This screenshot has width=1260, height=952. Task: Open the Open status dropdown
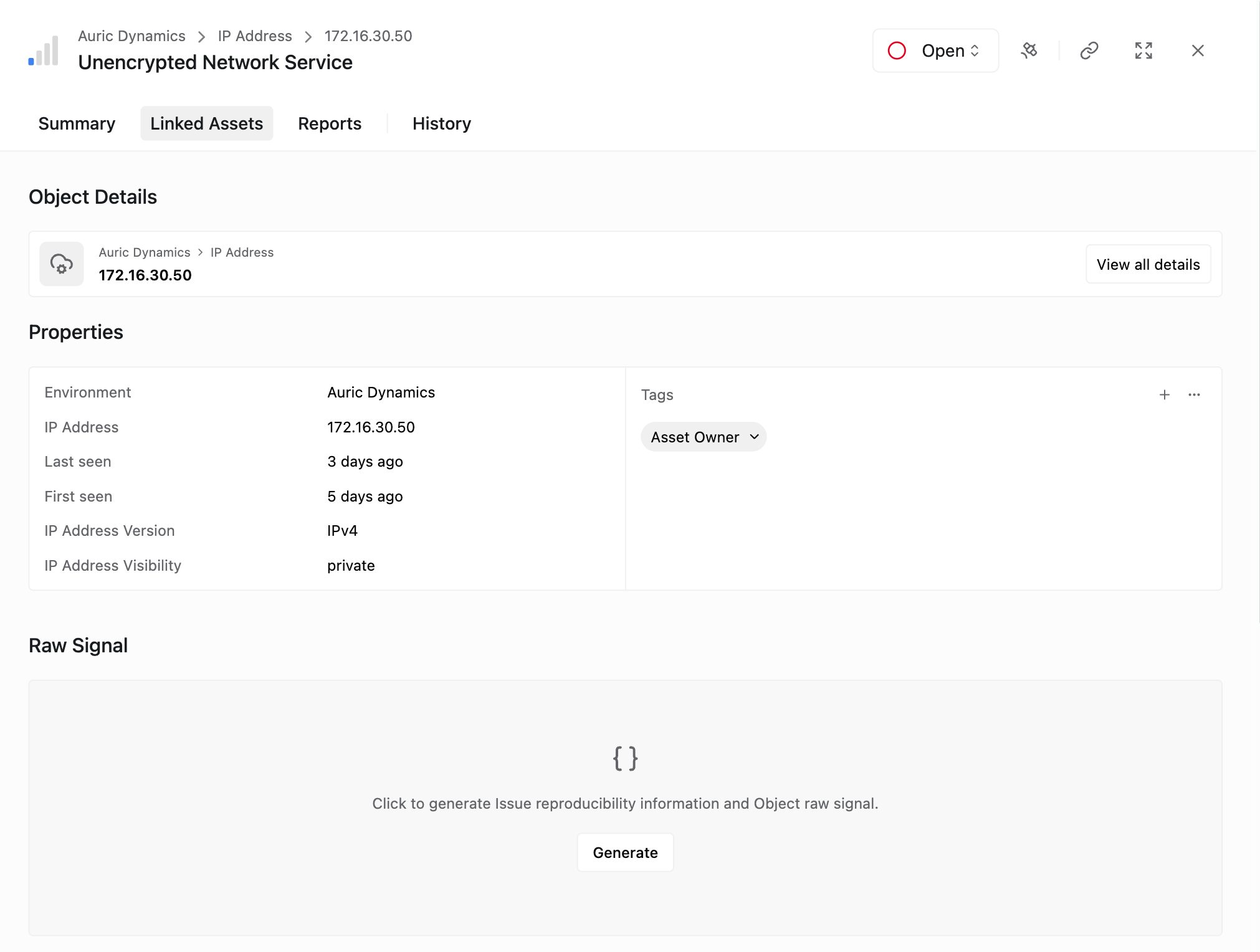(935, 50)
